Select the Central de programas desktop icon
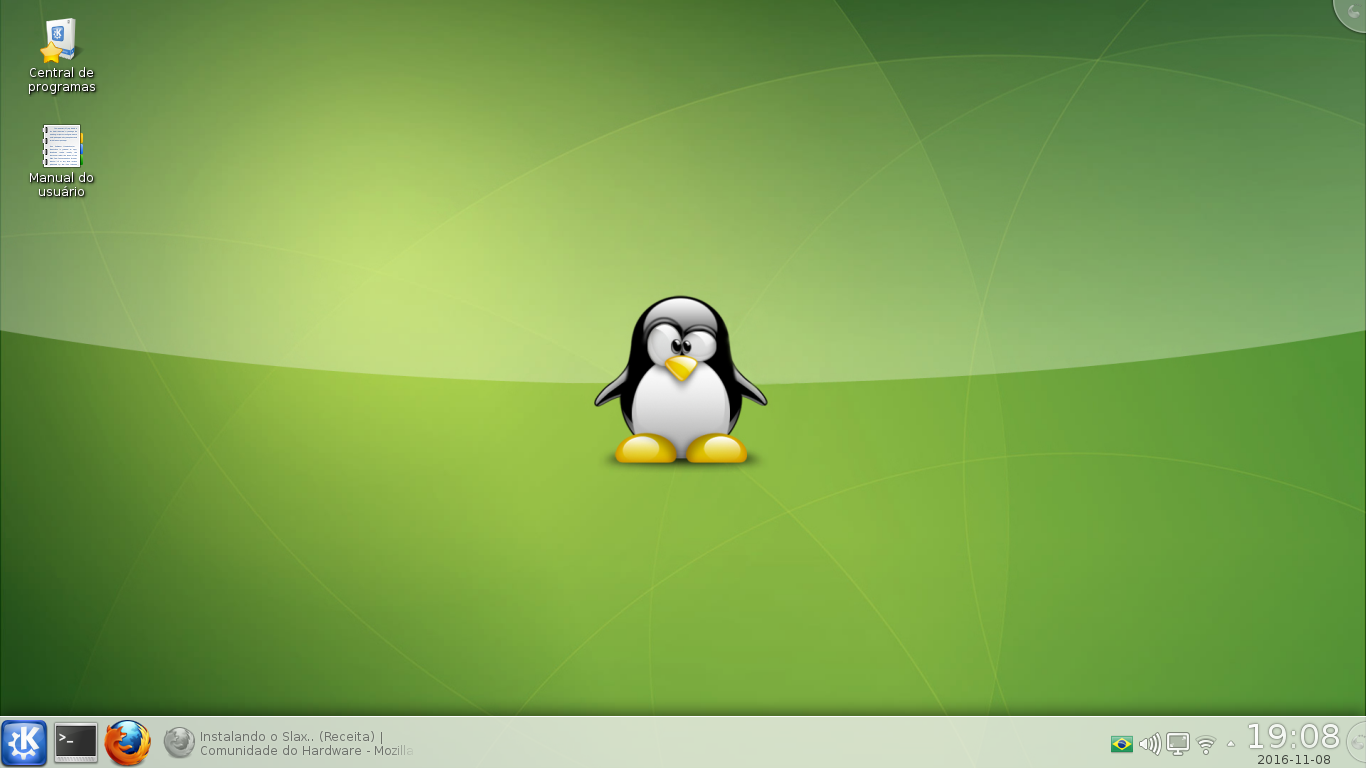Screen dimensions: 1366x768 61,56
